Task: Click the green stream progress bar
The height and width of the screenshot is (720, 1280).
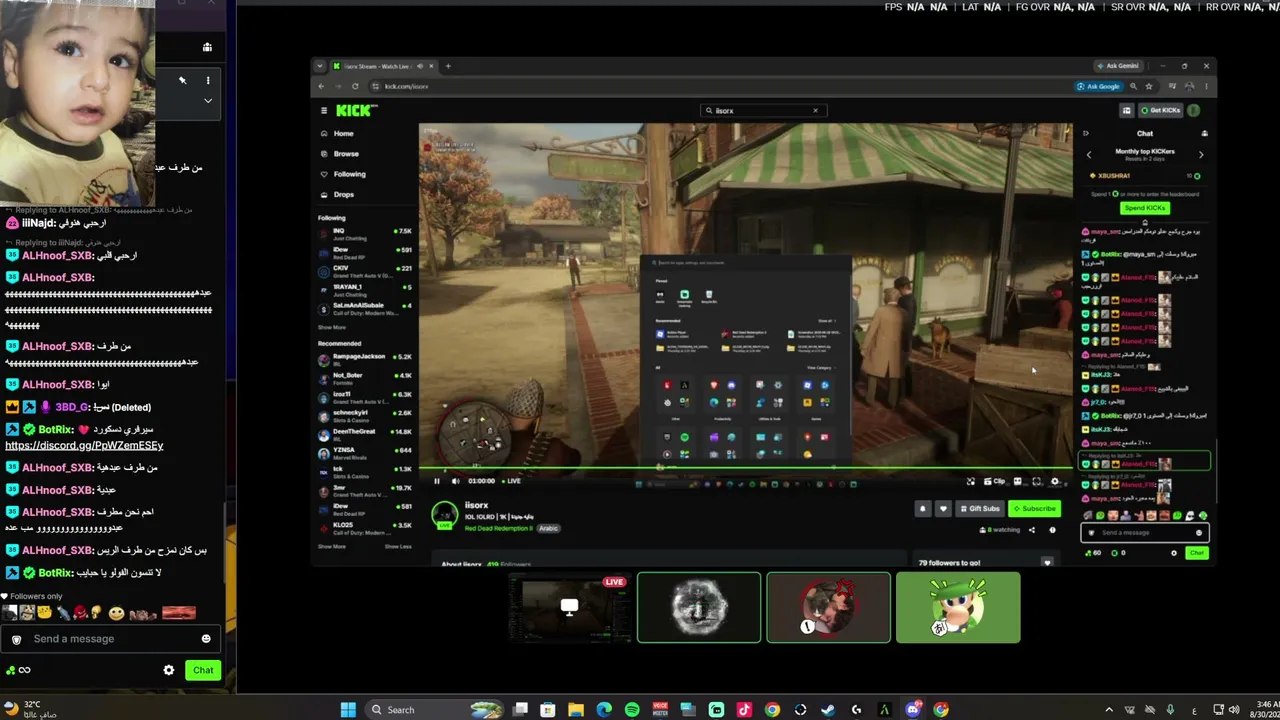Action: tap(745, 468)
